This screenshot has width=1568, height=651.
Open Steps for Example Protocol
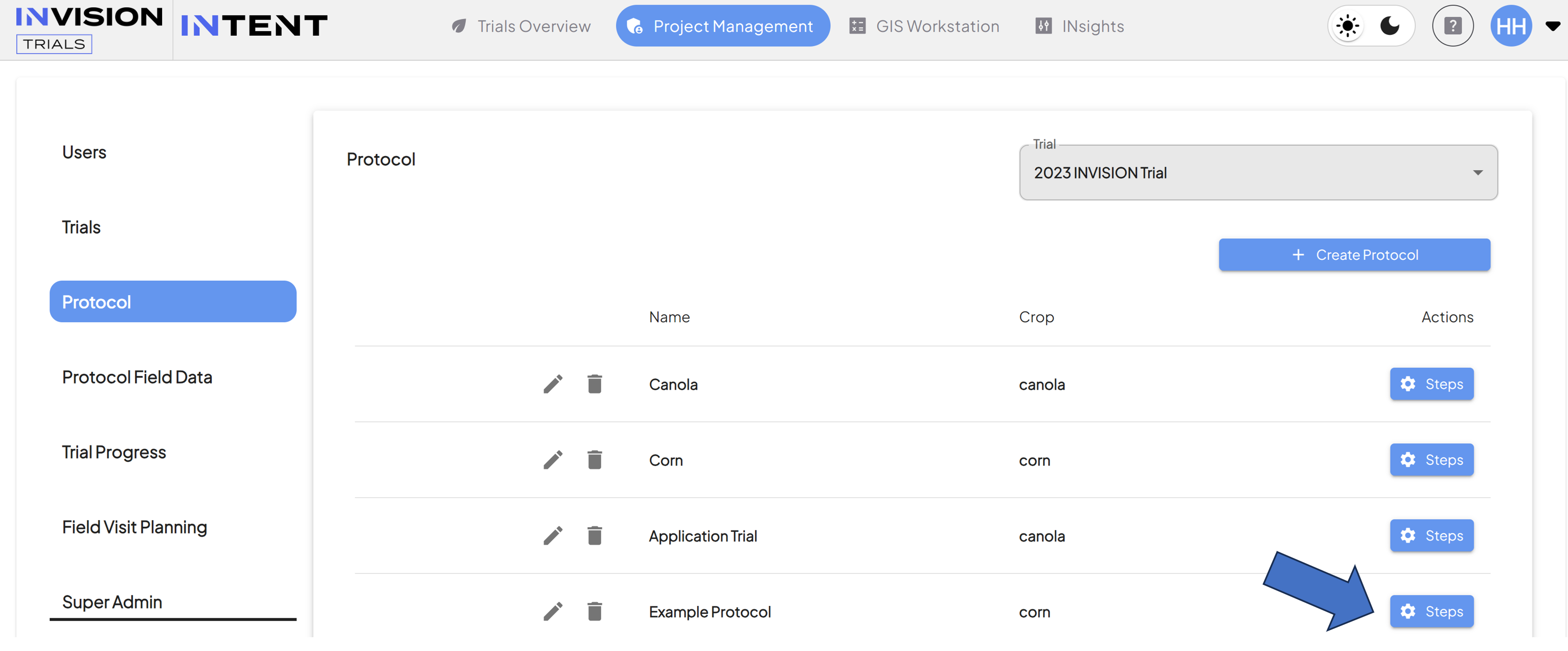[1431, 612]
